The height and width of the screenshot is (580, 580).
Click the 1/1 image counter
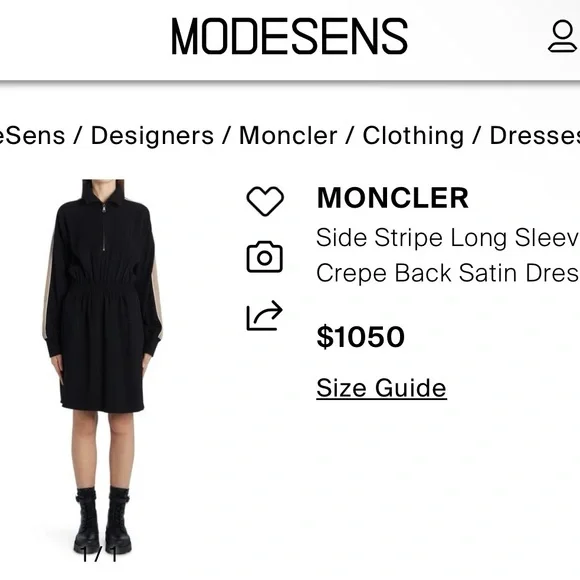click(x=99, y=554)
